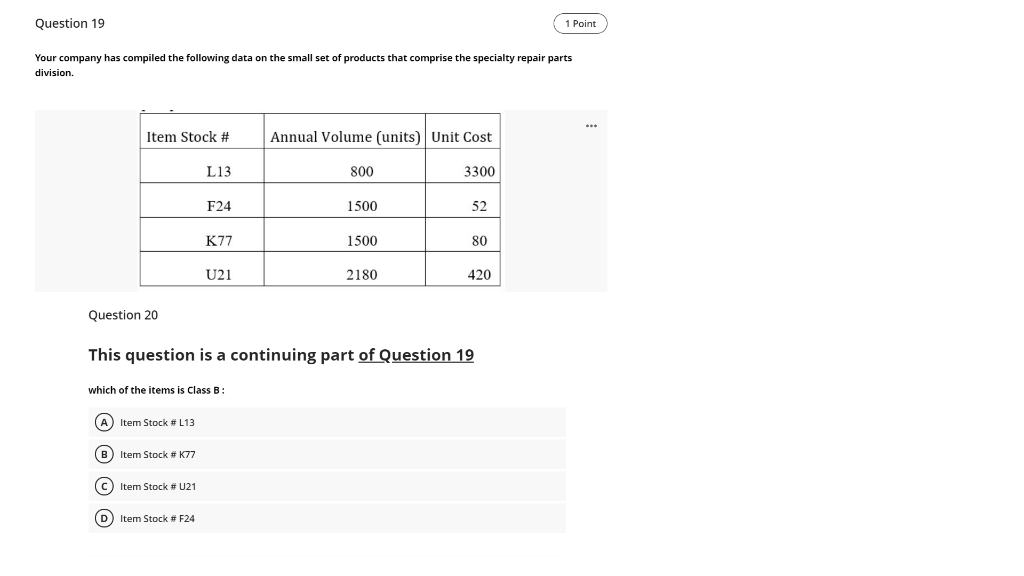Click the circled C option marker
Image resolution: width=1024 pixels, height=576 pixels.
click(x=104, y=486)
